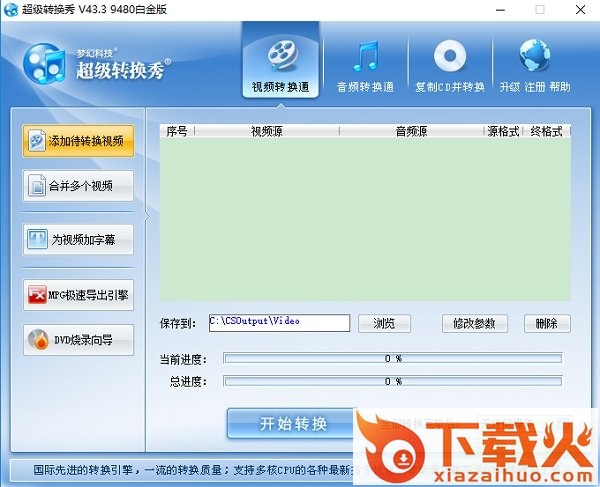Click the document icon on 合并多个视频
Screen dimensions: 600x487
(37, 186)
